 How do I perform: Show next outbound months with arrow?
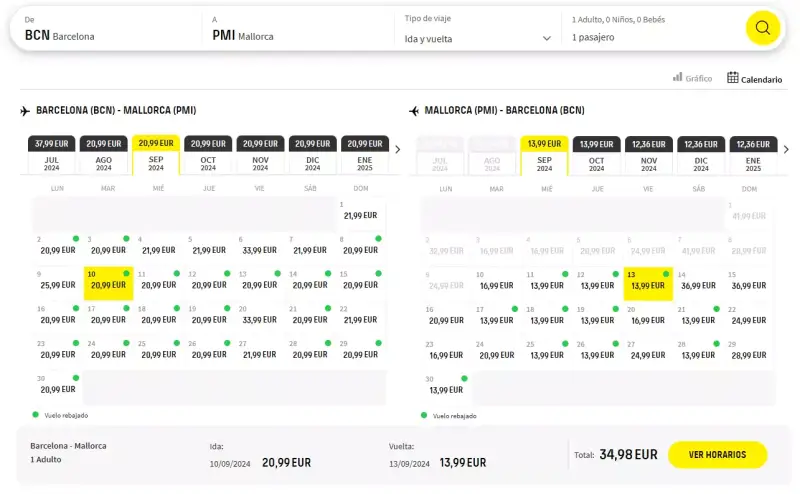tap(397, 150)
